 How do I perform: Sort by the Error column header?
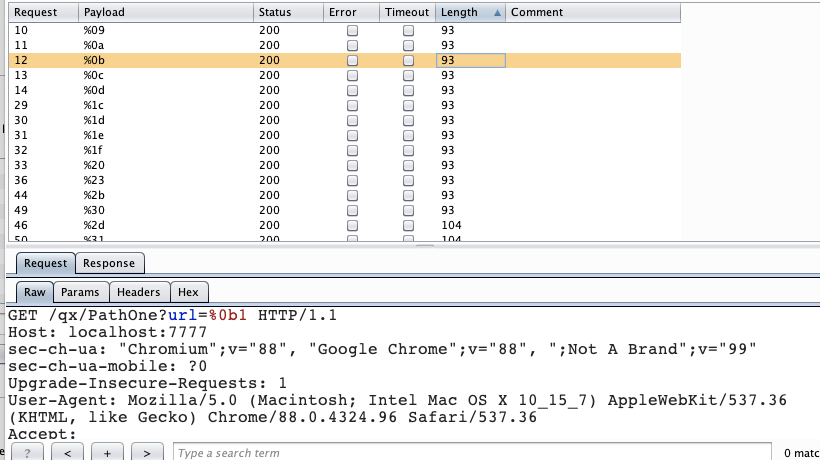(351, 12)
